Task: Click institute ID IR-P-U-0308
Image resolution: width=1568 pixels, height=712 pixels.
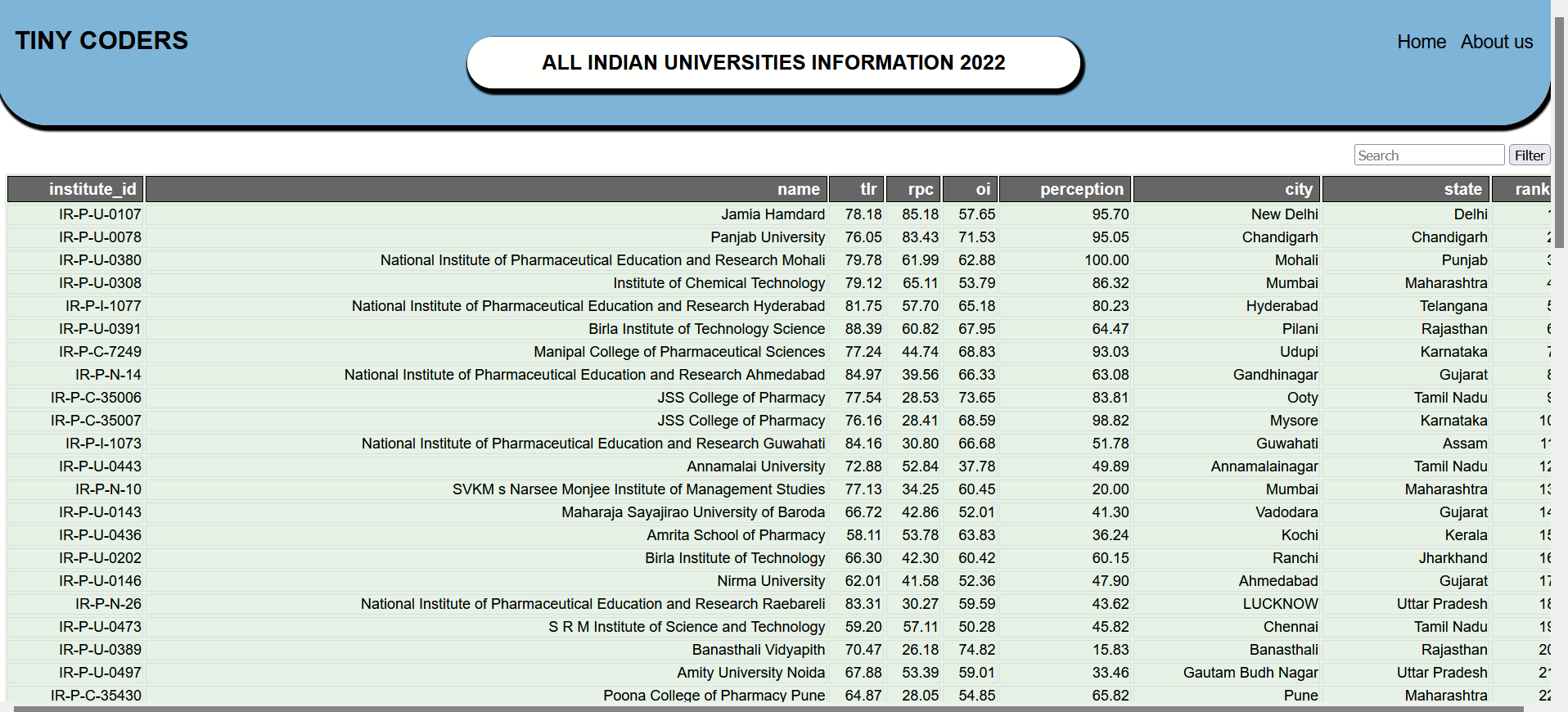Action: pyautogui.click(x=100, y=283)
